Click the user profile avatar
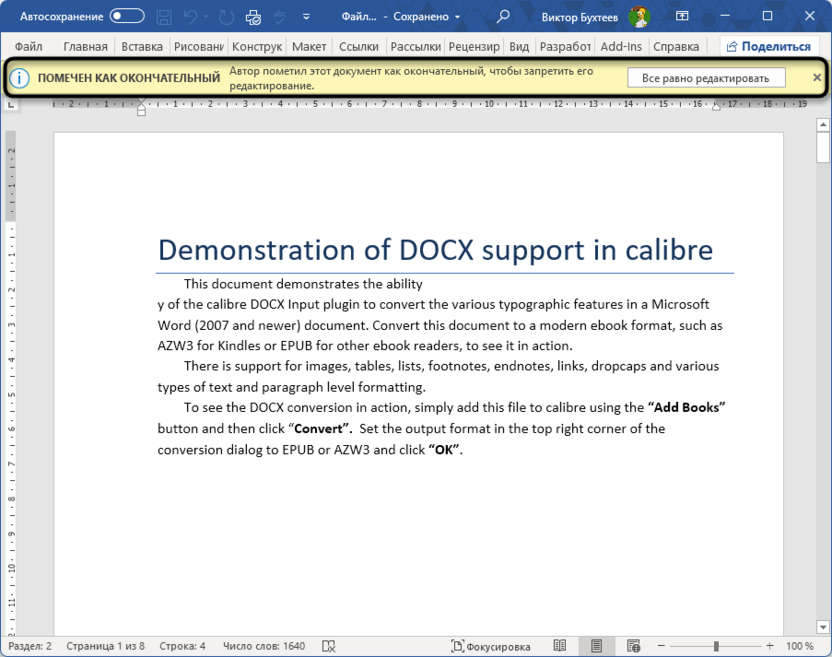The width and height of the screenshot is (832, 657). pyautogui.click(x=639, y=17)
